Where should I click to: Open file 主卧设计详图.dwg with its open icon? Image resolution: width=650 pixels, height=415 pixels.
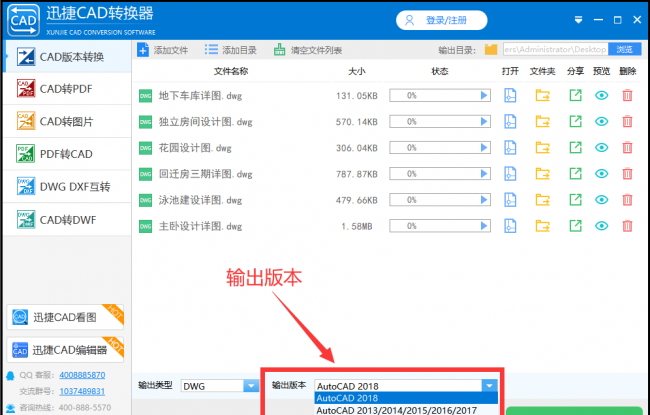point(510,226)
